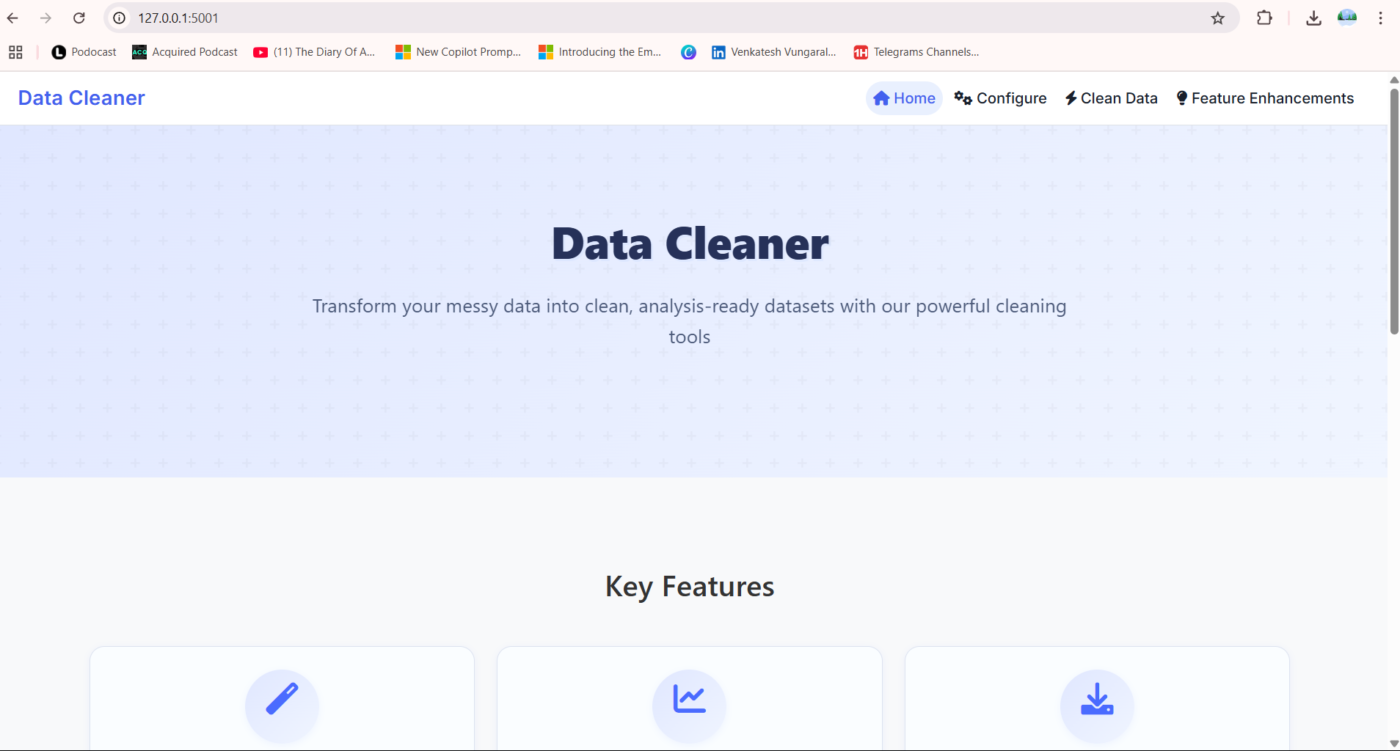Open the browser extensions puzzle icon
Screen dimensions: 1400x751
tap(1264, 18)
